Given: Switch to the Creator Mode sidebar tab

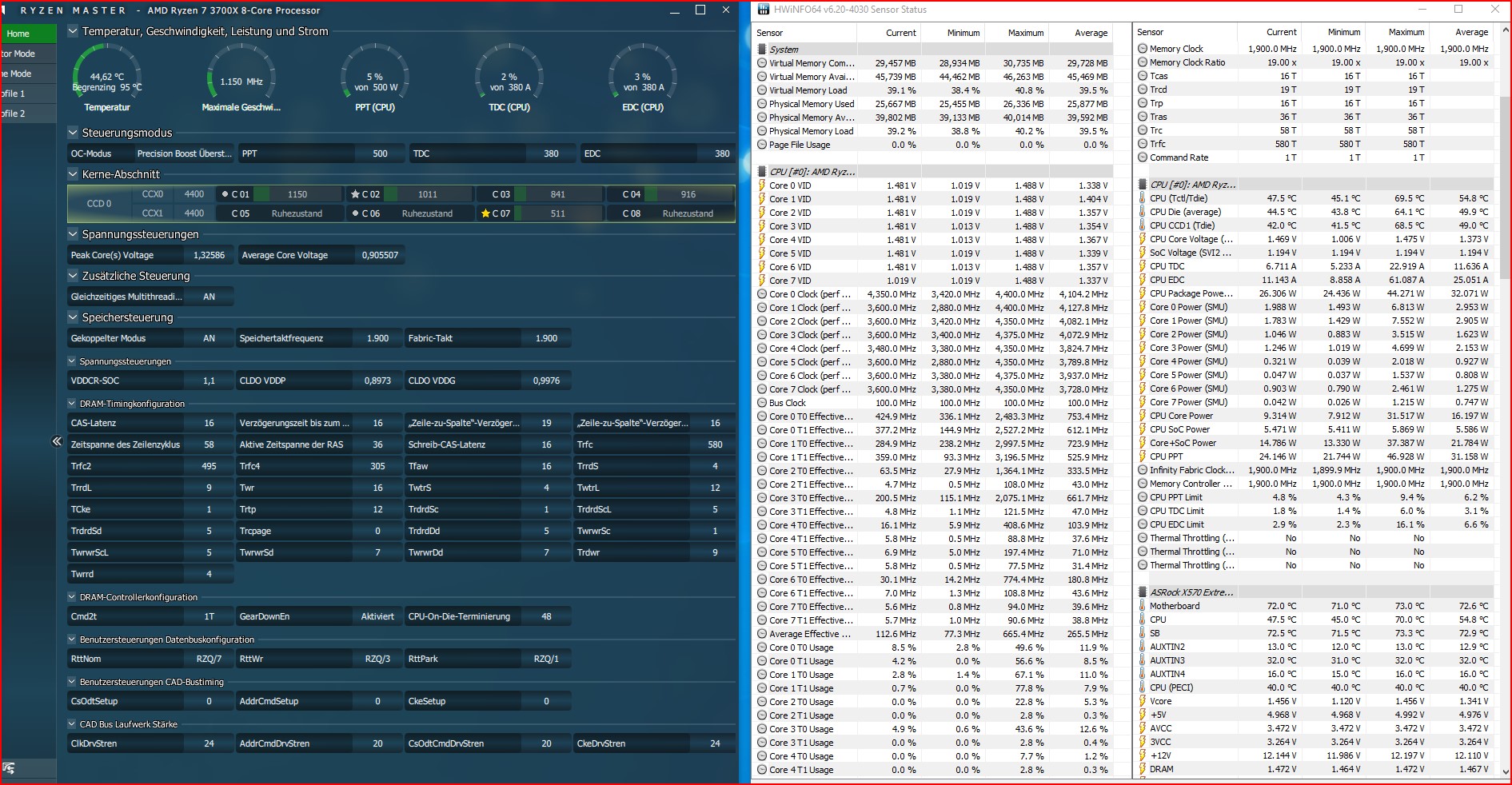Looking at the screenshot, I should 29,54.
